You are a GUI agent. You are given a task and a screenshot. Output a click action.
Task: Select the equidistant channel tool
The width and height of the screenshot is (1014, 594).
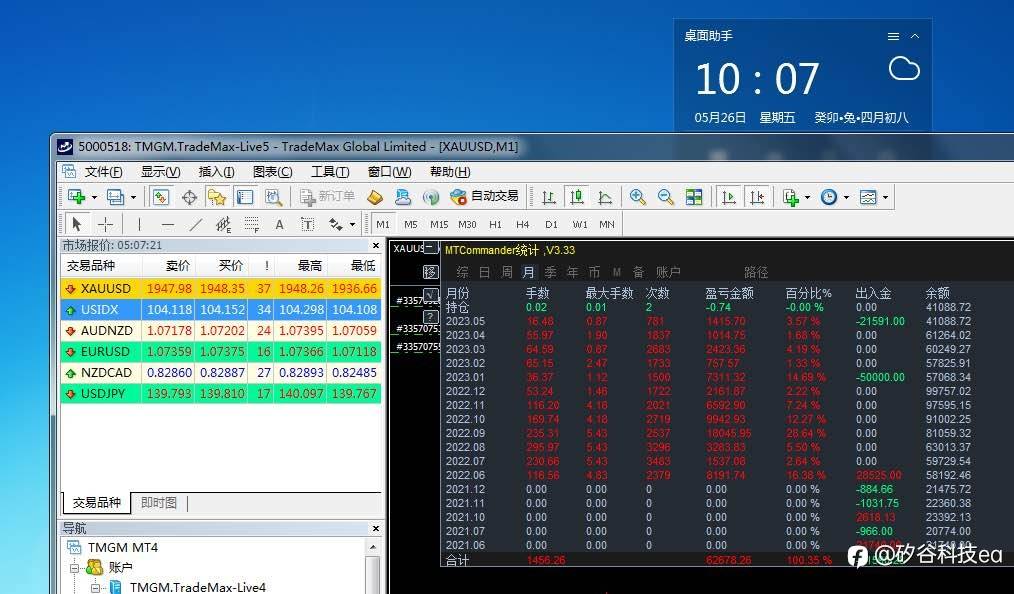coord(223,224)
